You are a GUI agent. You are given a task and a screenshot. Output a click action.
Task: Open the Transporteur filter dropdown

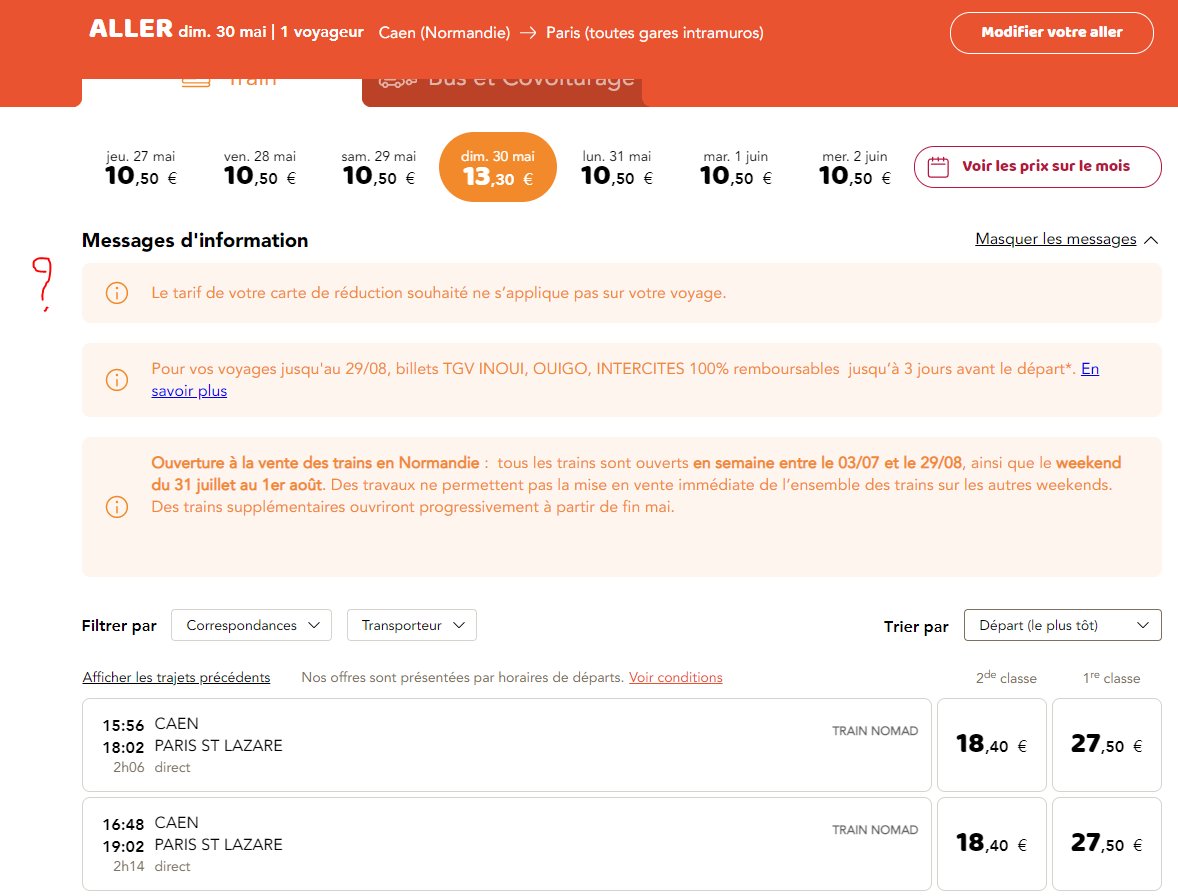[x=412, y=625]
